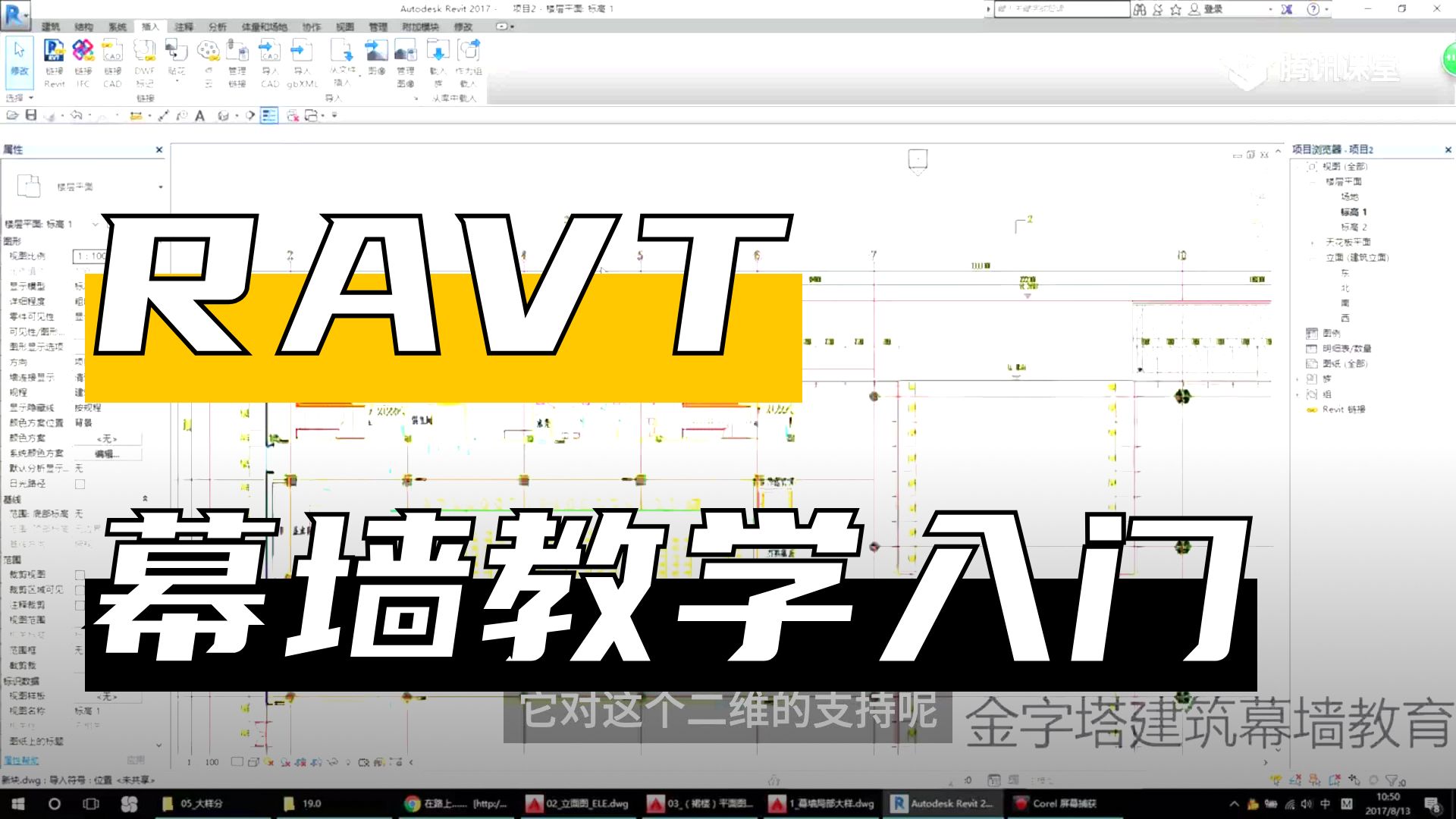Select 标高 2 in the project browser
This screenshot has height=819, width=1456.
click(x=1355, y=226)
